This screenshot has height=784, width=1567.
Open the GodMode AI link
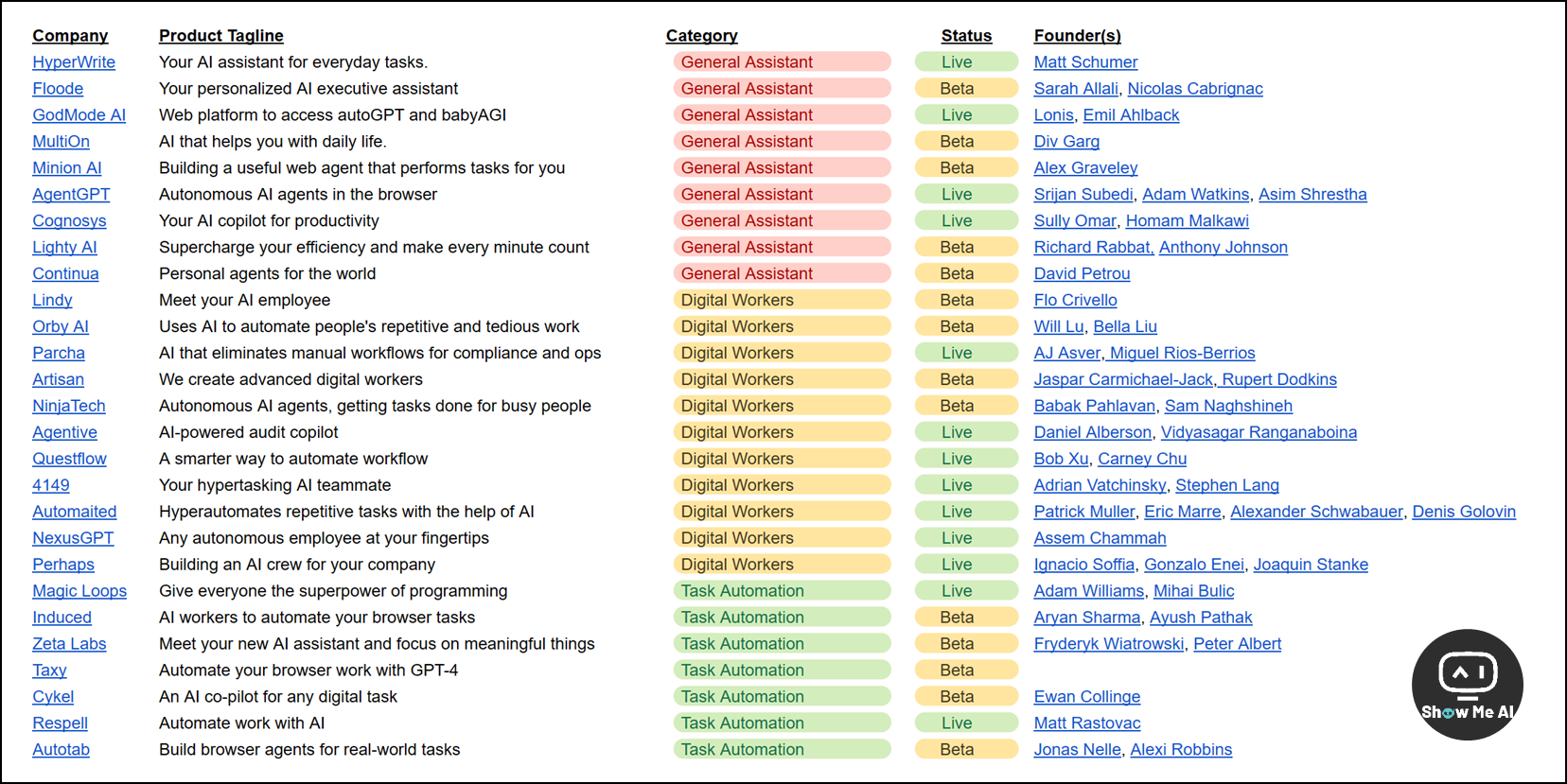pos(79,115)
